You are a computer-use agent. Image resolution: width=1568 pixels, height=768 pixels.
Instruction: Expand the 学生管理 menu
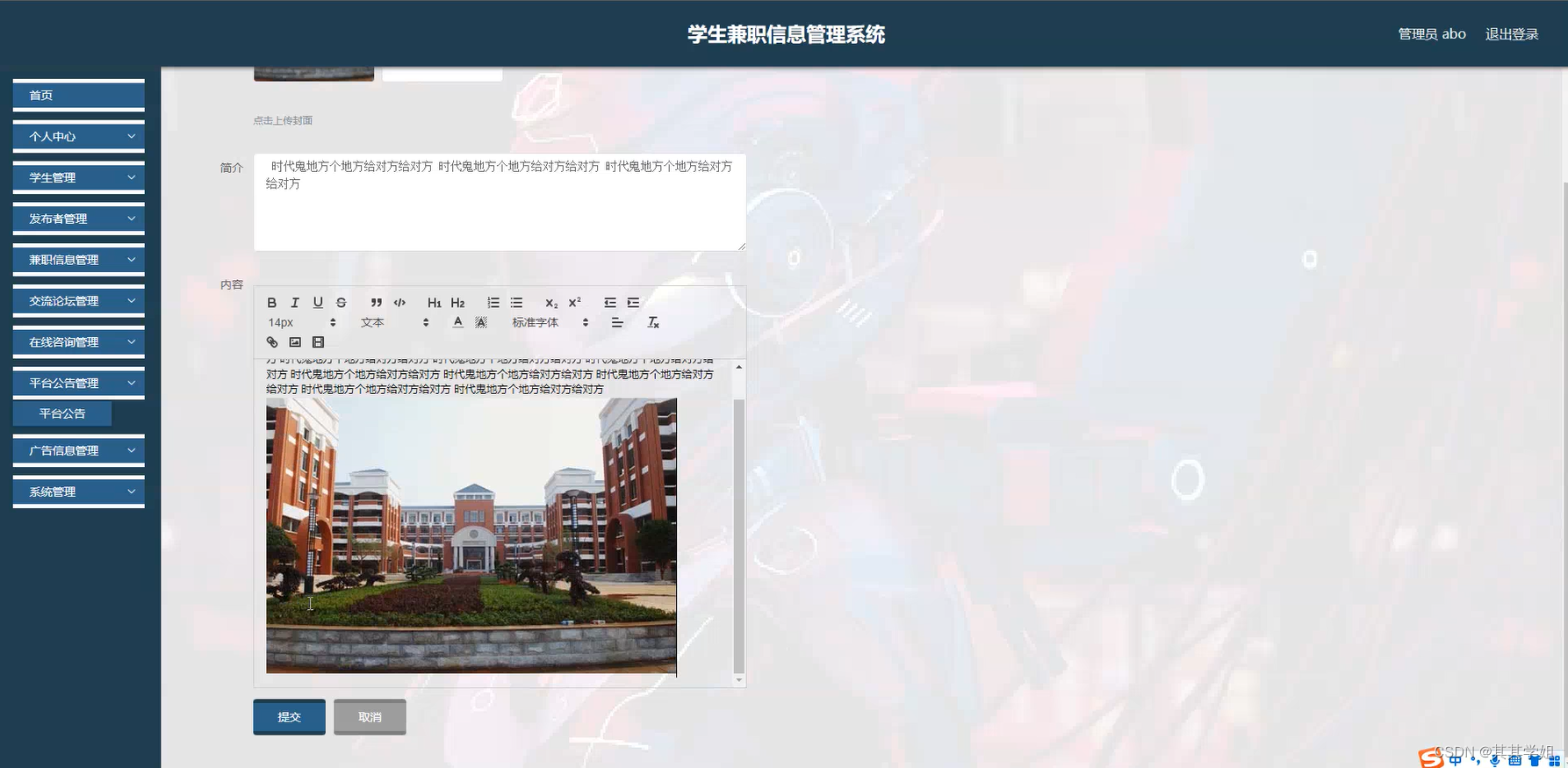[x=78, y=178]
